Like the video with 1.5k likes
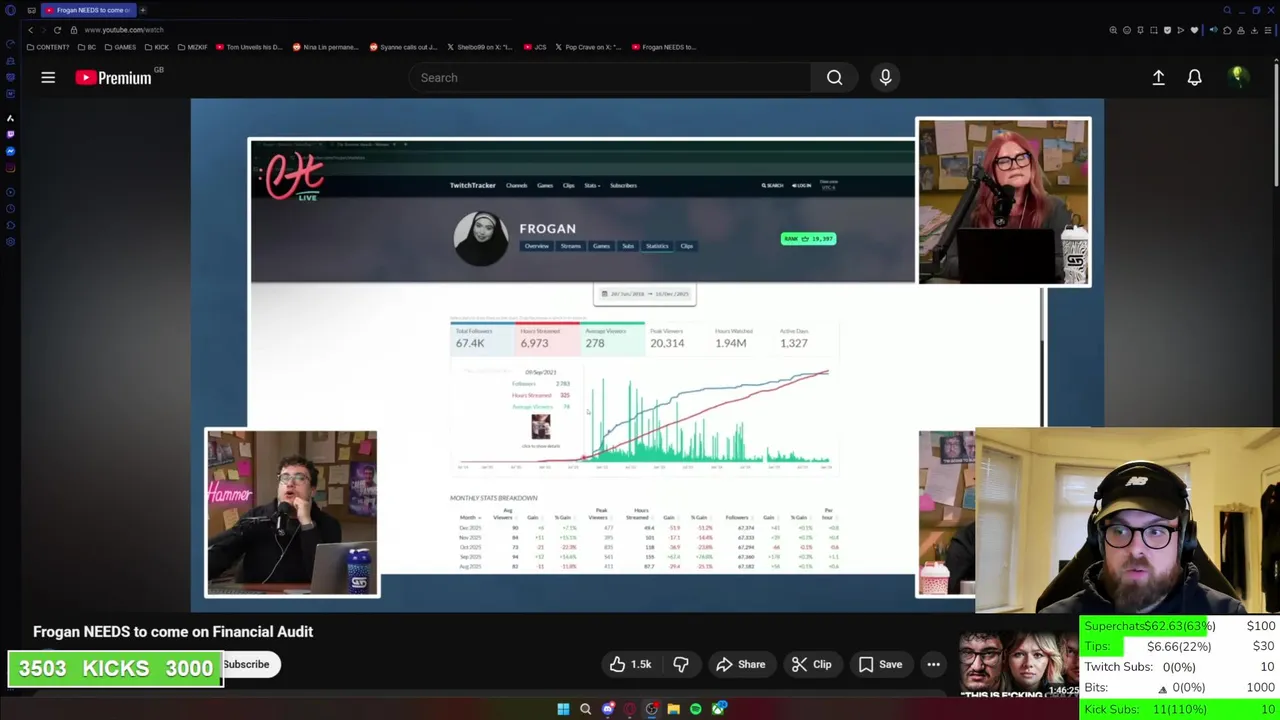 (x=630, y=664)
